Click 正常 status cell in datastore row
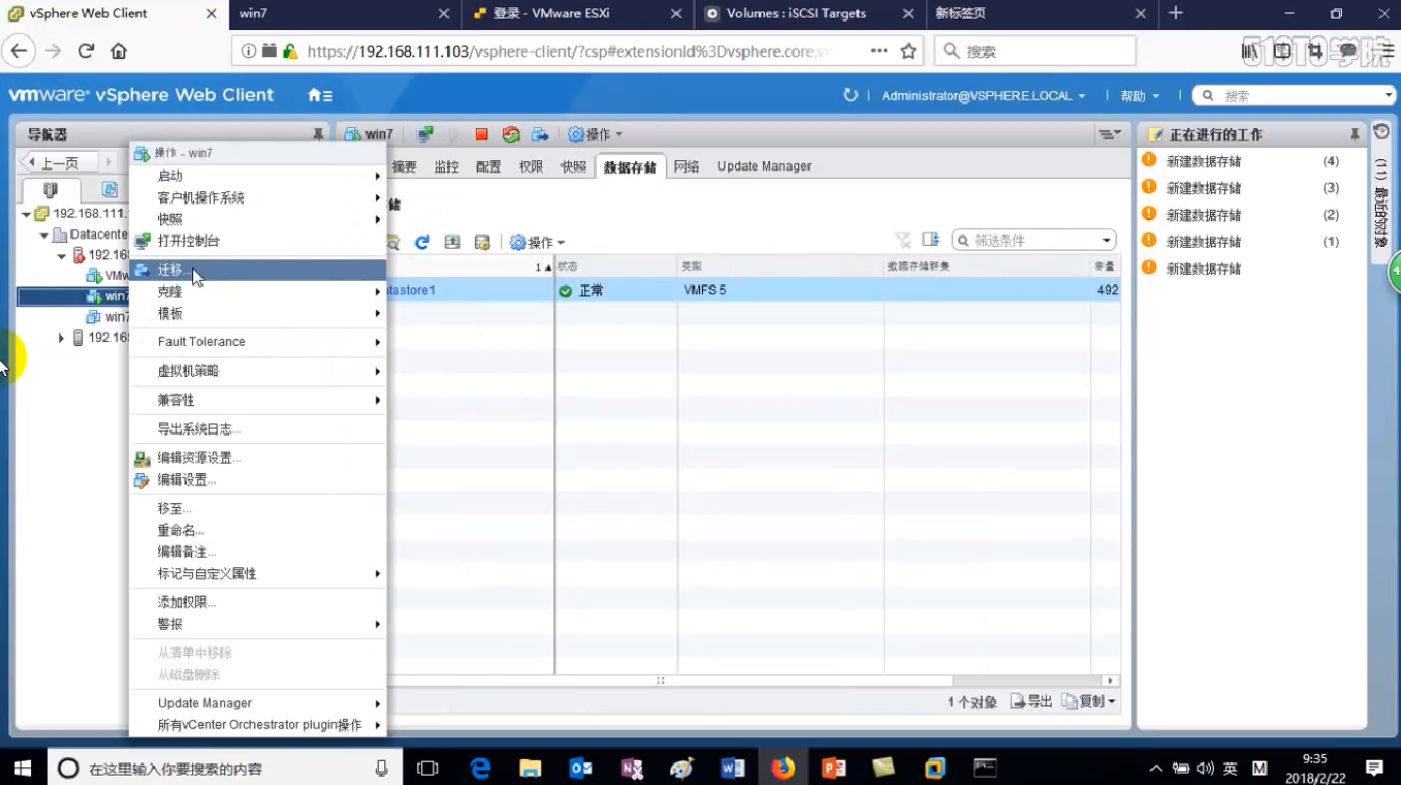This screenshot has height=785, width=1401. tap(616, 290)
